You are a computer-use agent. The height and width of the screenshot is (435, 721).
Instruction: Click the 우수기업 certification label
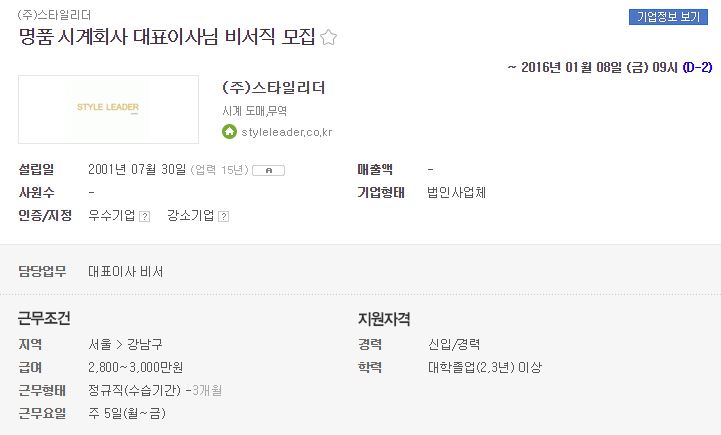pyautogui.click(x=112, y=215)
